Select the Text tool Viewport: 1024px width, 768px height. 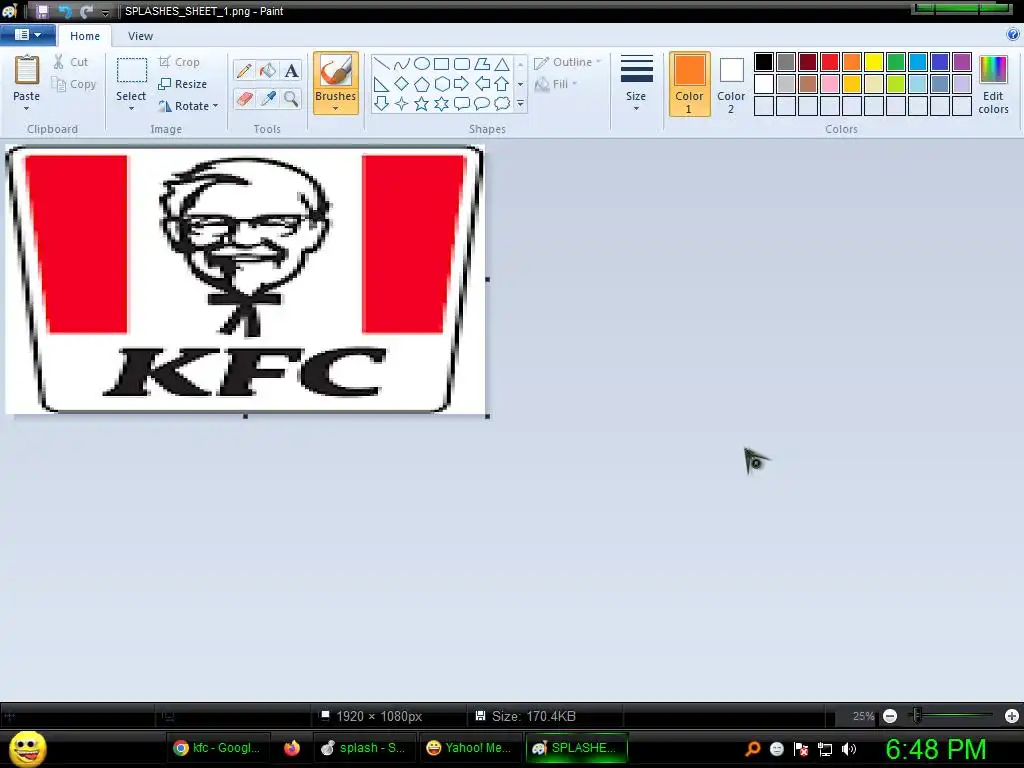pos(291,71)
